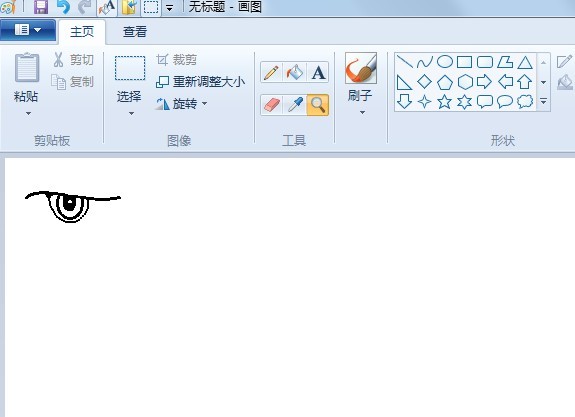Image resolution: width=575 pixels, height=417 pixels.
Task: Click the folder icon in quick access toolbar
Action: (x=129, y=7)
